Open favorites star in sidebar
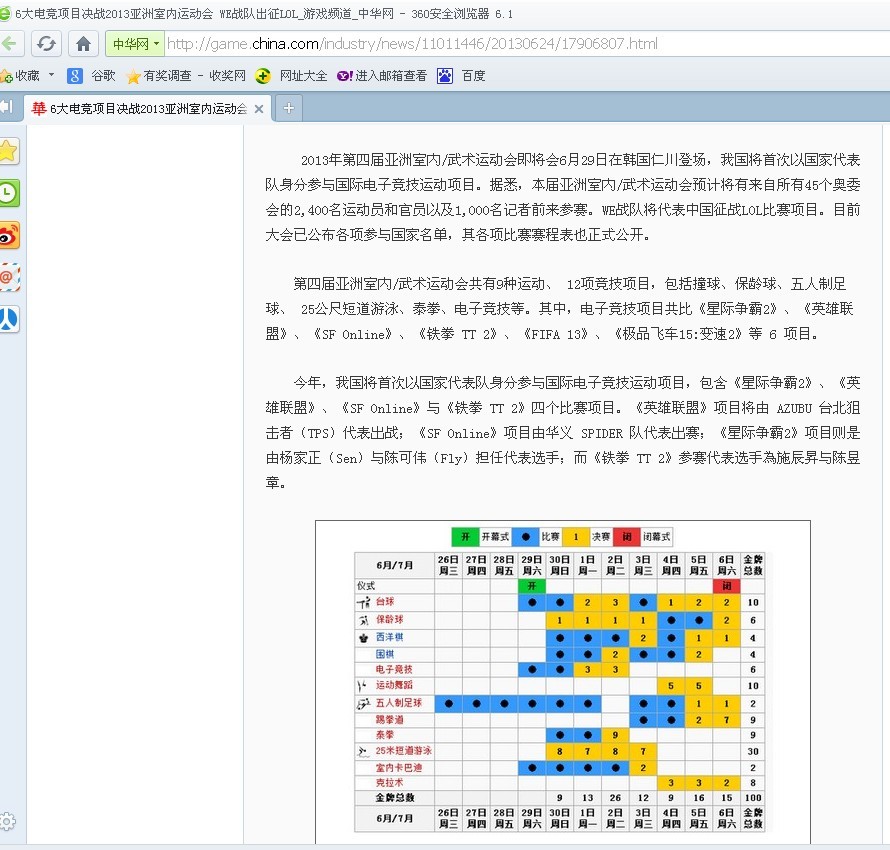 (9, 152)
